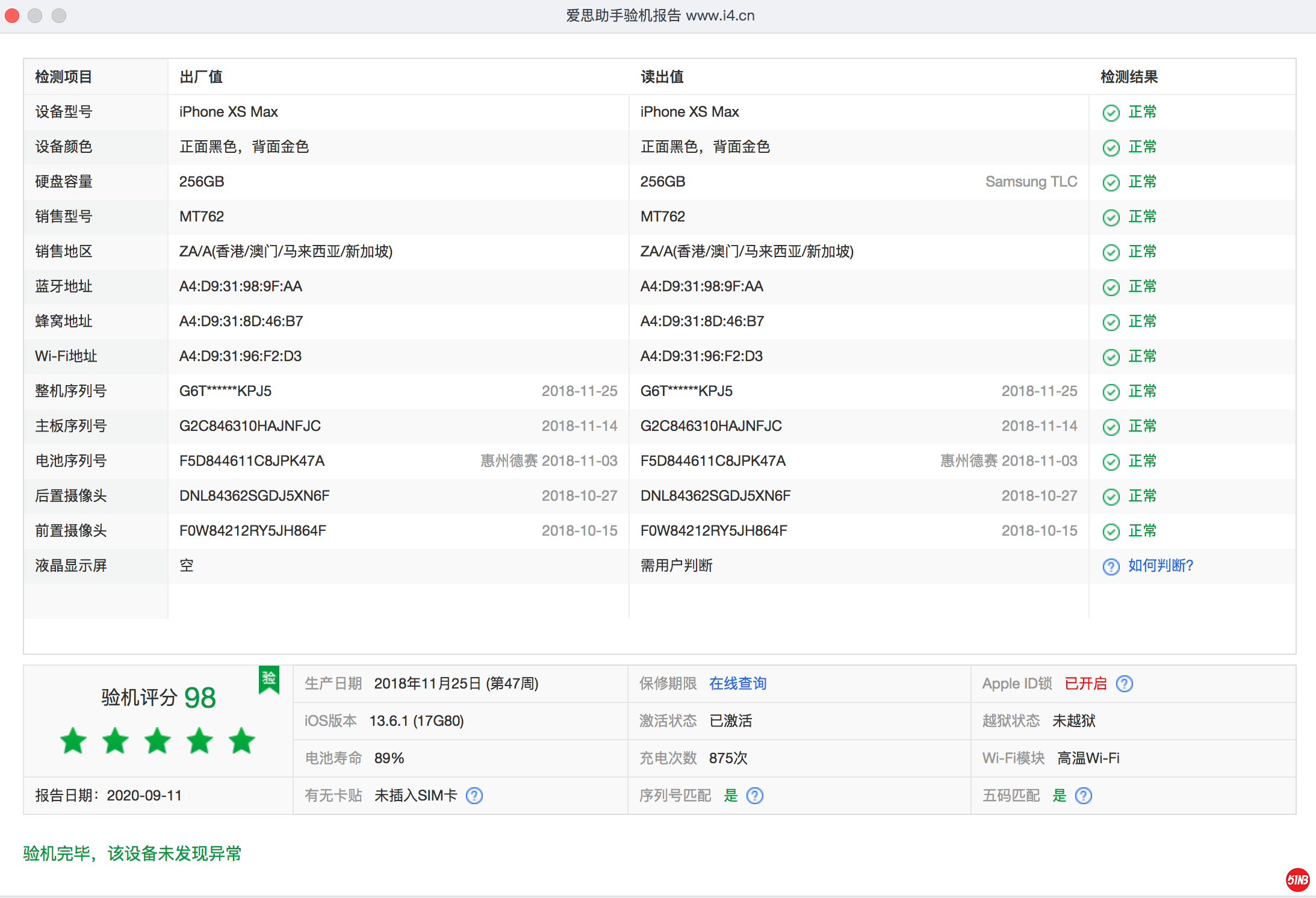Select the 整机序列号 G6T******KPJ5 factory value
The width and height of the screenshot is (1316, 898).
(x=225, y=391)
